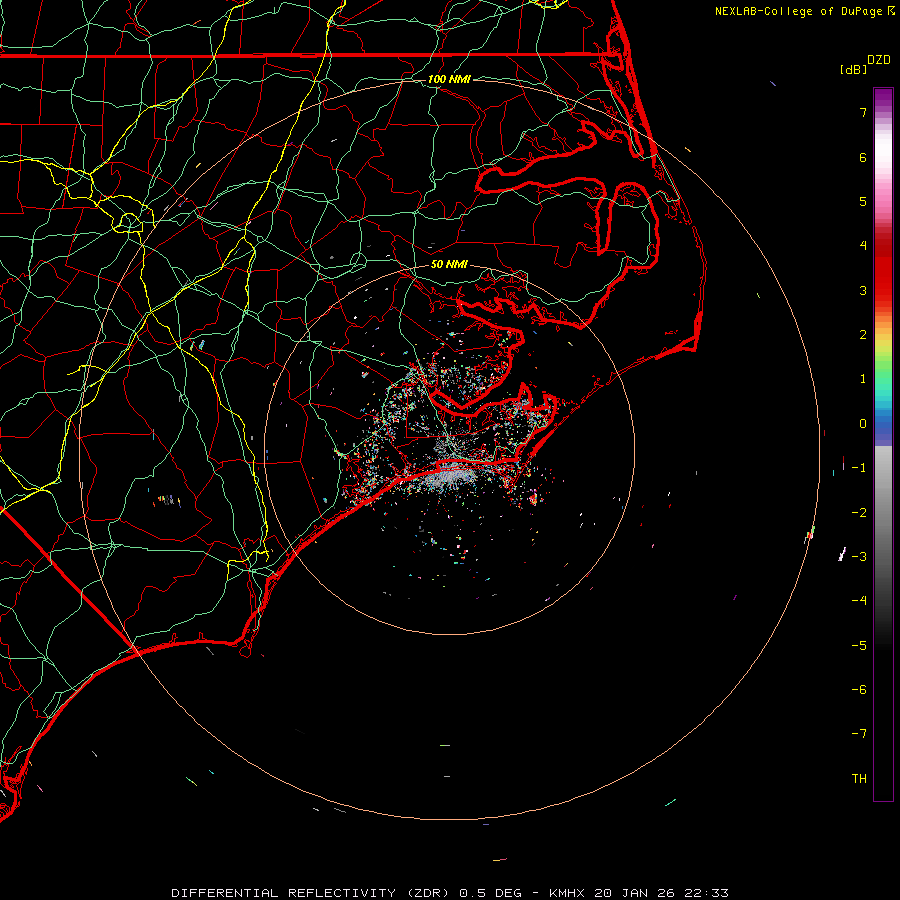Click the DZD legend title
Image resolution: width=900 pixels, height=900 pixels.
[879, 60]
